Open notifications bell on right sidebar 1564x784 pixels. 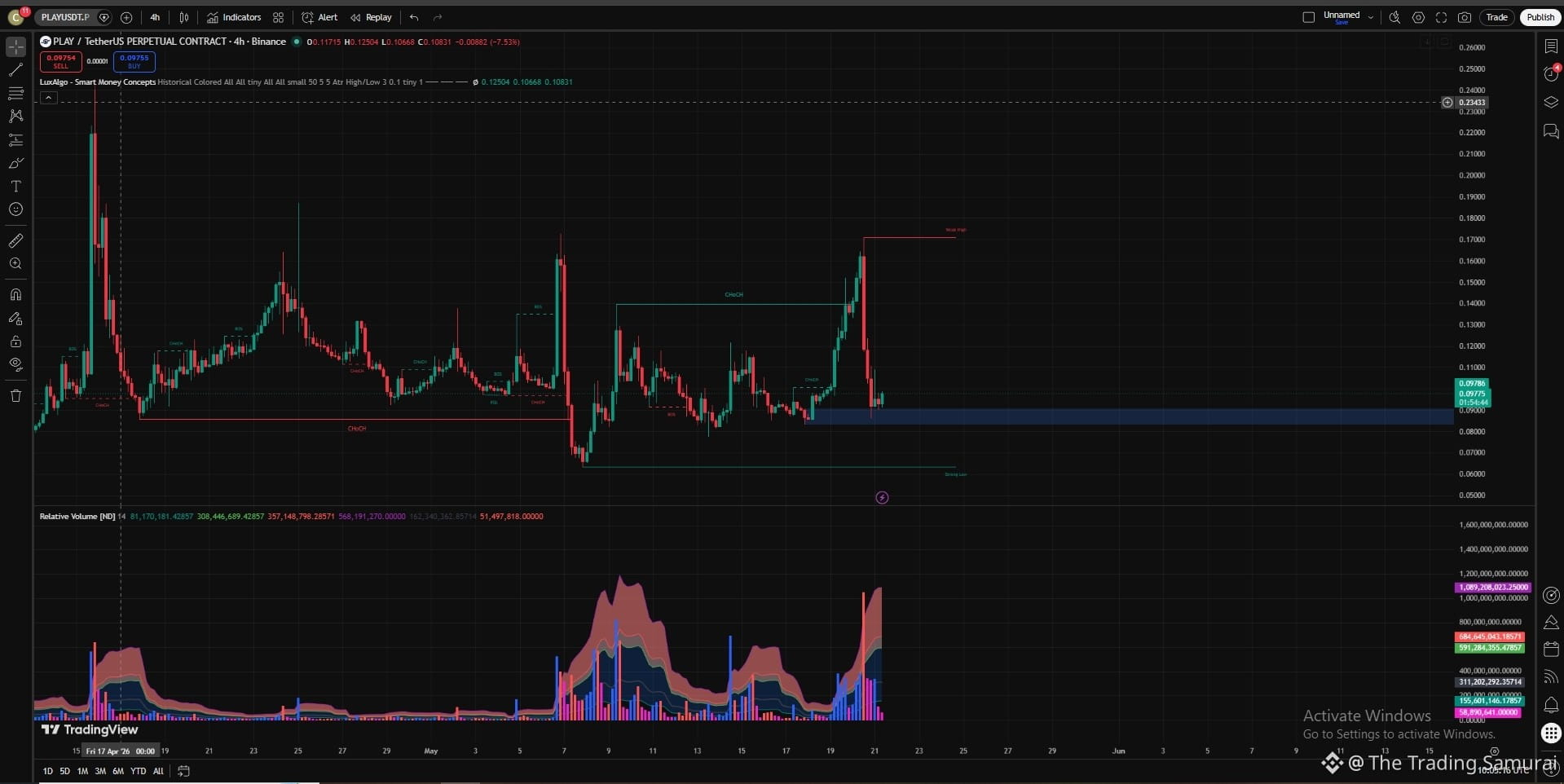click(1551, 705)
